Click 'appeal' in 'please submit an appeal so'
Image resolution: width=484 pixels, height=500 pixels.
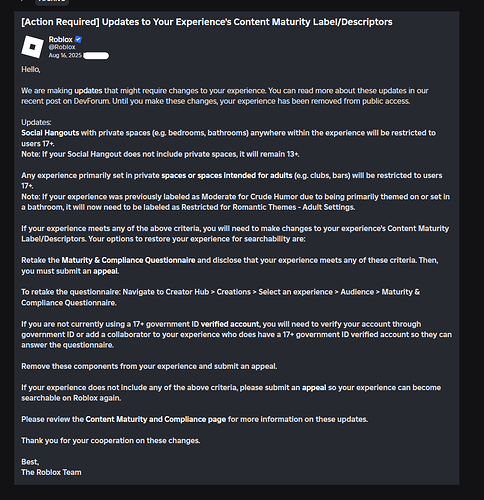tap(314, 387)
